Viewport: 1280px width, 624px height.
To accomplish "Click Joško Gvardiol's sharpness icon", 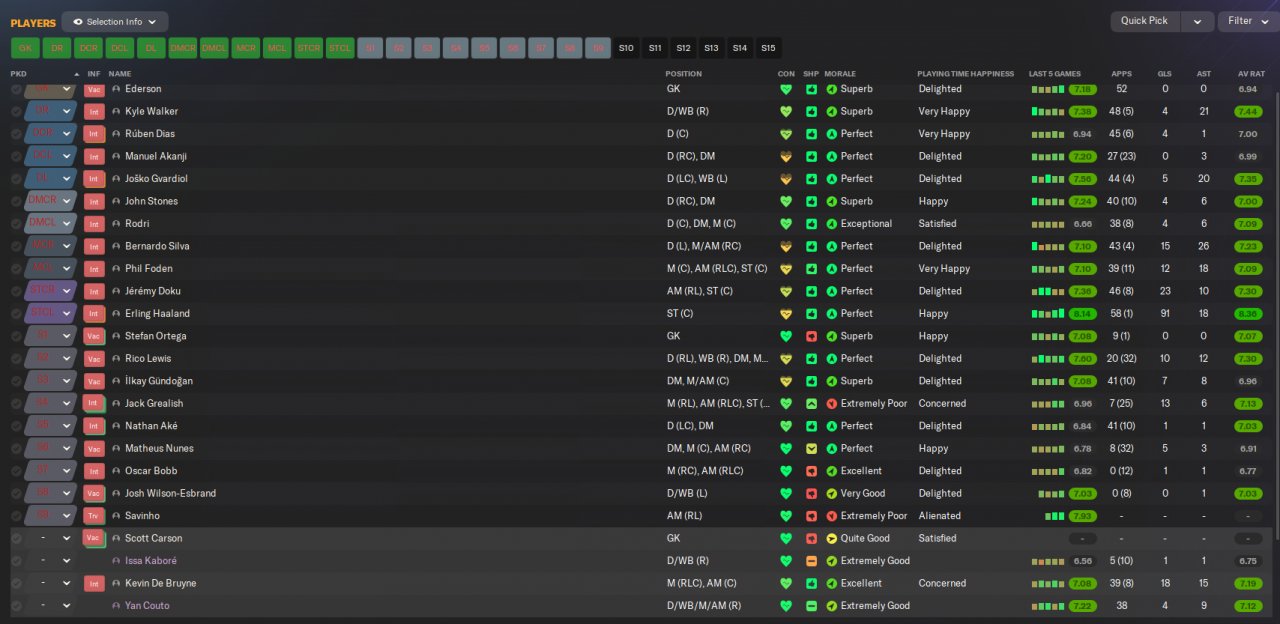I will (811, 179).
